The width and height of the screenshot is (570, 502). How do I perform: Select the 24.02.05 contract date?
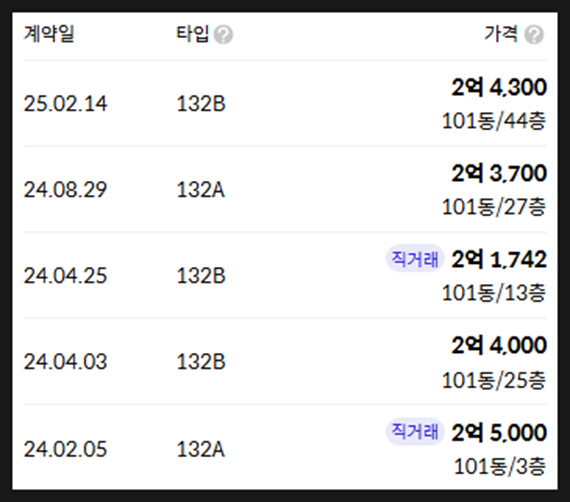(x=65, y=449)
